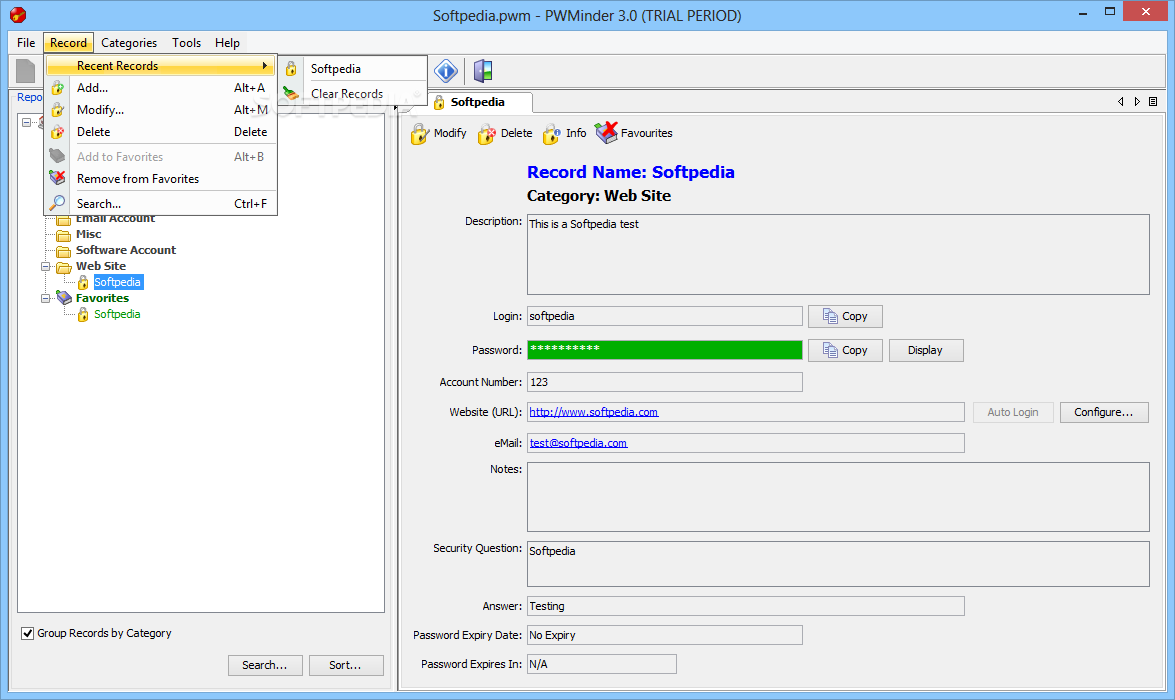Click the Add padlock icon in Record menu
Viewport: 1175px width, 700px height.
57,88
